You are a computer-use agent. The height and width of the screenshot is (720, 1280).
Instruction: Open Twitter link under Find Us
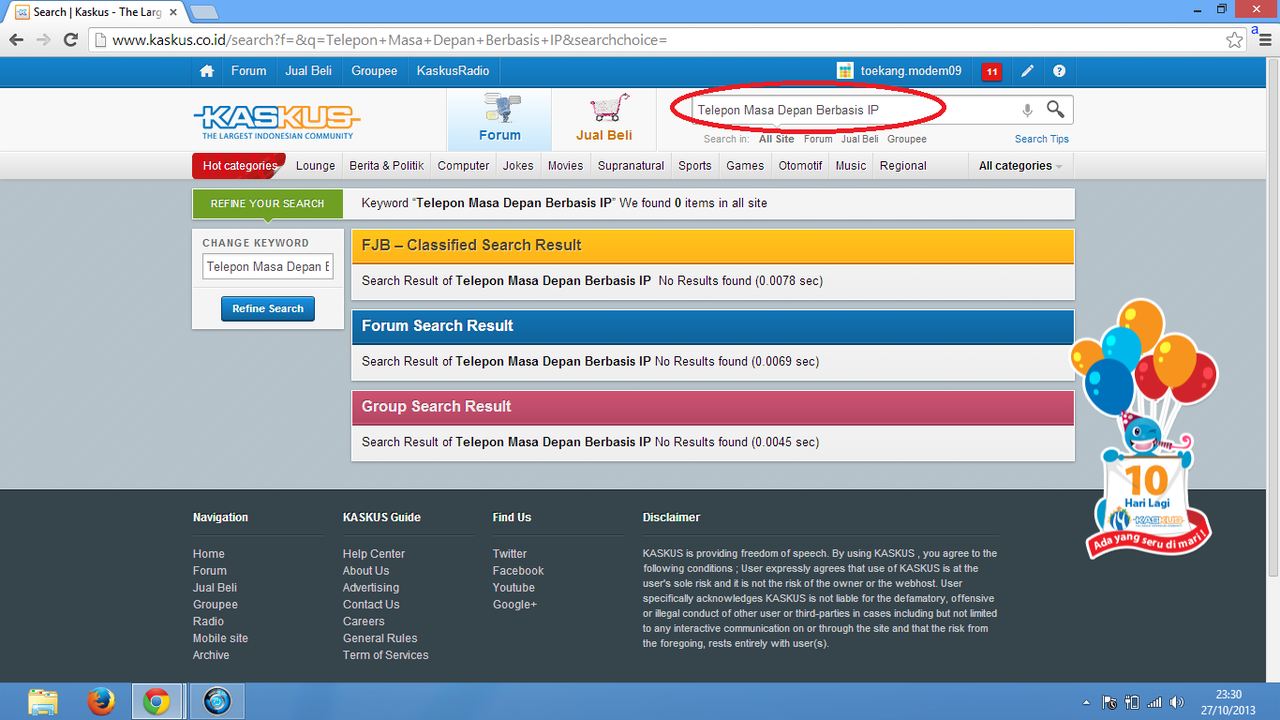509,554
